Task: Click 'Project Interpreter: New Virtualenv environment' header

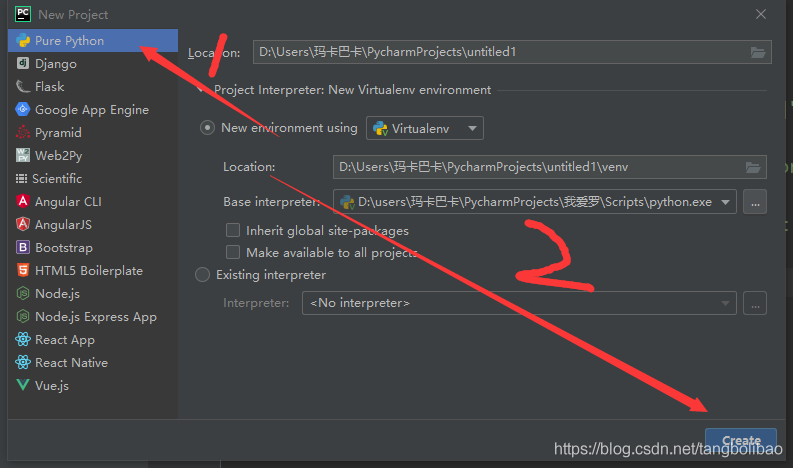Action: tap(352, 90)
